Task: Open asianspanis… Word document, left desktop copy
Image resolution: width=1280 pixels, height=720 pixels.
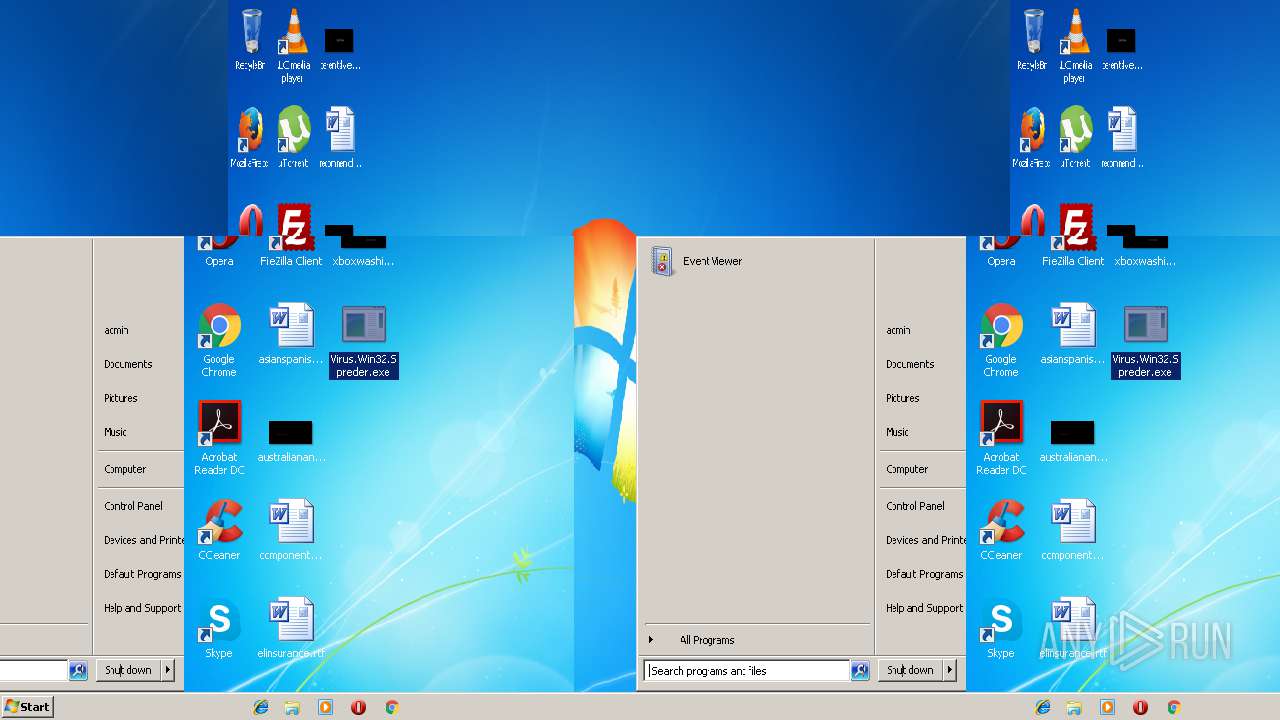Action: click(x=291, y=334)
